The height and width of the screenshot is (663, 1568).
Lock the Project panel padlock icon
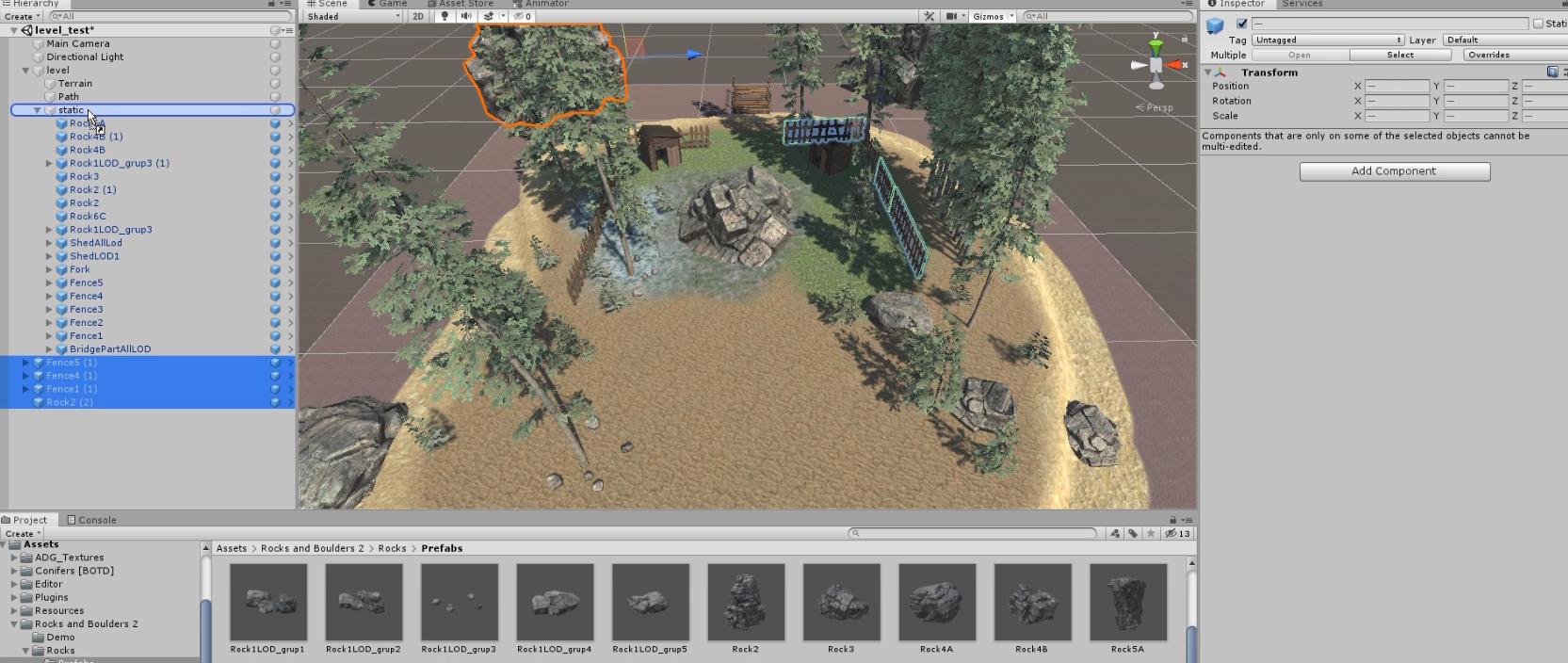tap(1173, 520)
